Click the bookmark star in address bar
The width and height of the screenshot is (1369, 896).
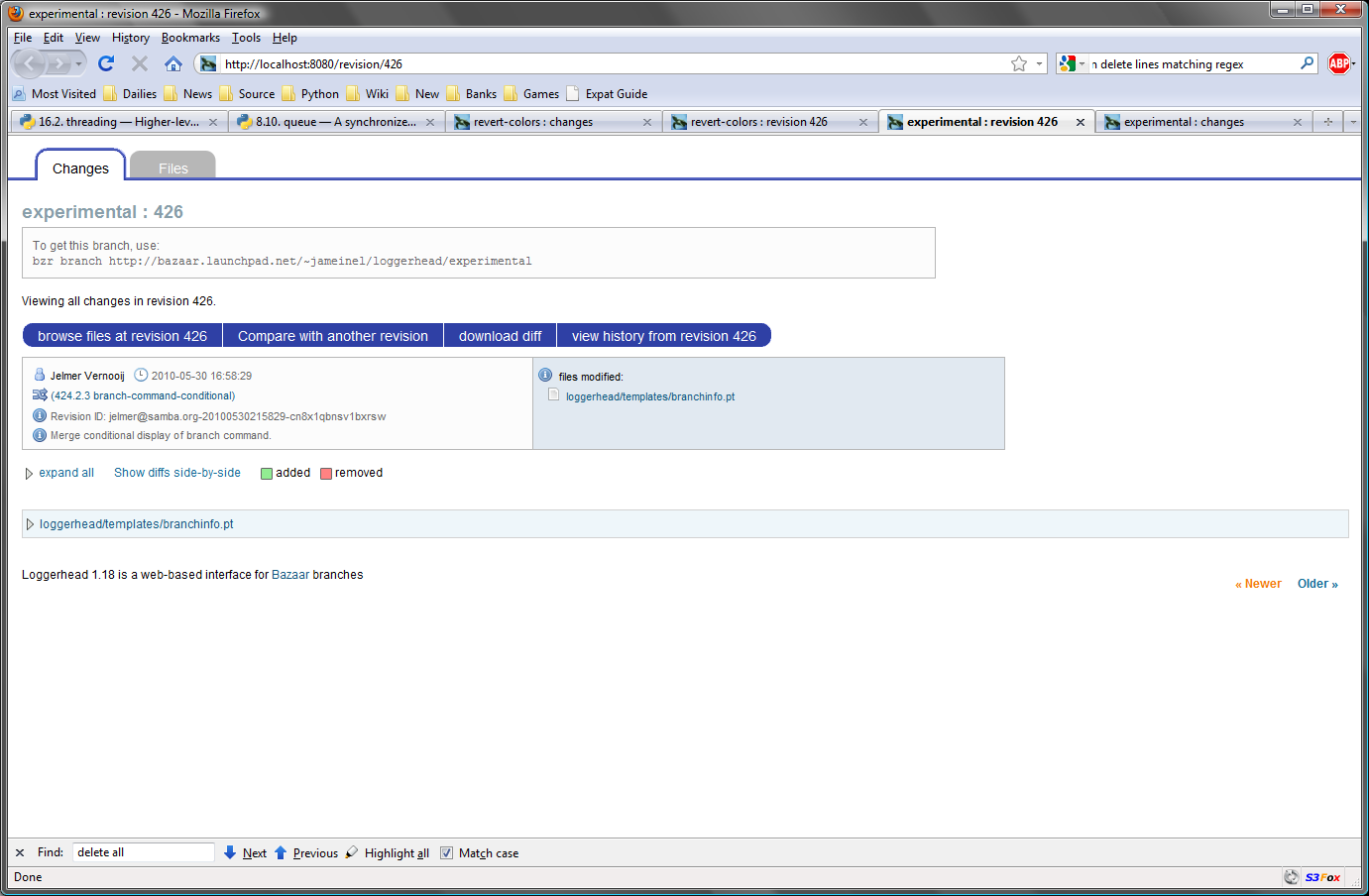[x=1018, y=63]
